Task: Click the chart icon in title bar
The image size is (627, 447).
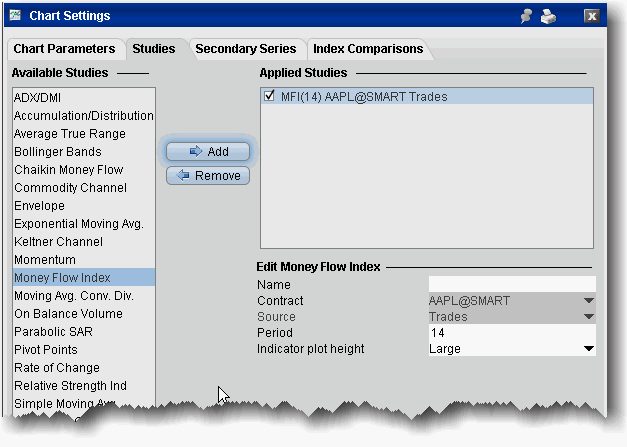Action: [x=15, y=16]
